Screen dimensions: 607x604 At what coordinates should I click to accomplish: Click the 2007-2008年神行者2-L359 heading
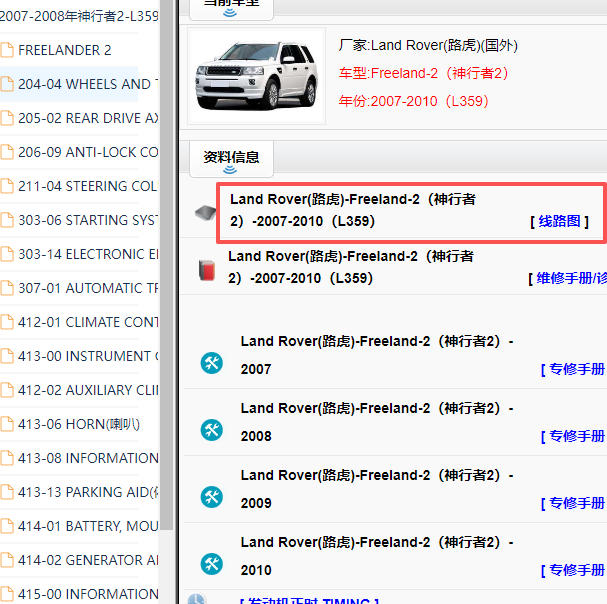[x=79, y=16]
